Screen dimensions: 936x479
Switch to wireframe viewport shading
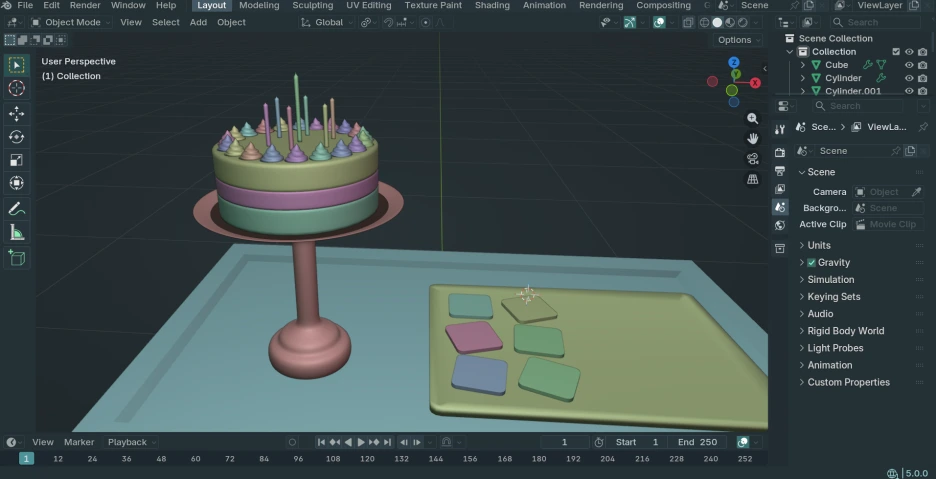click(x=704, y=23)
